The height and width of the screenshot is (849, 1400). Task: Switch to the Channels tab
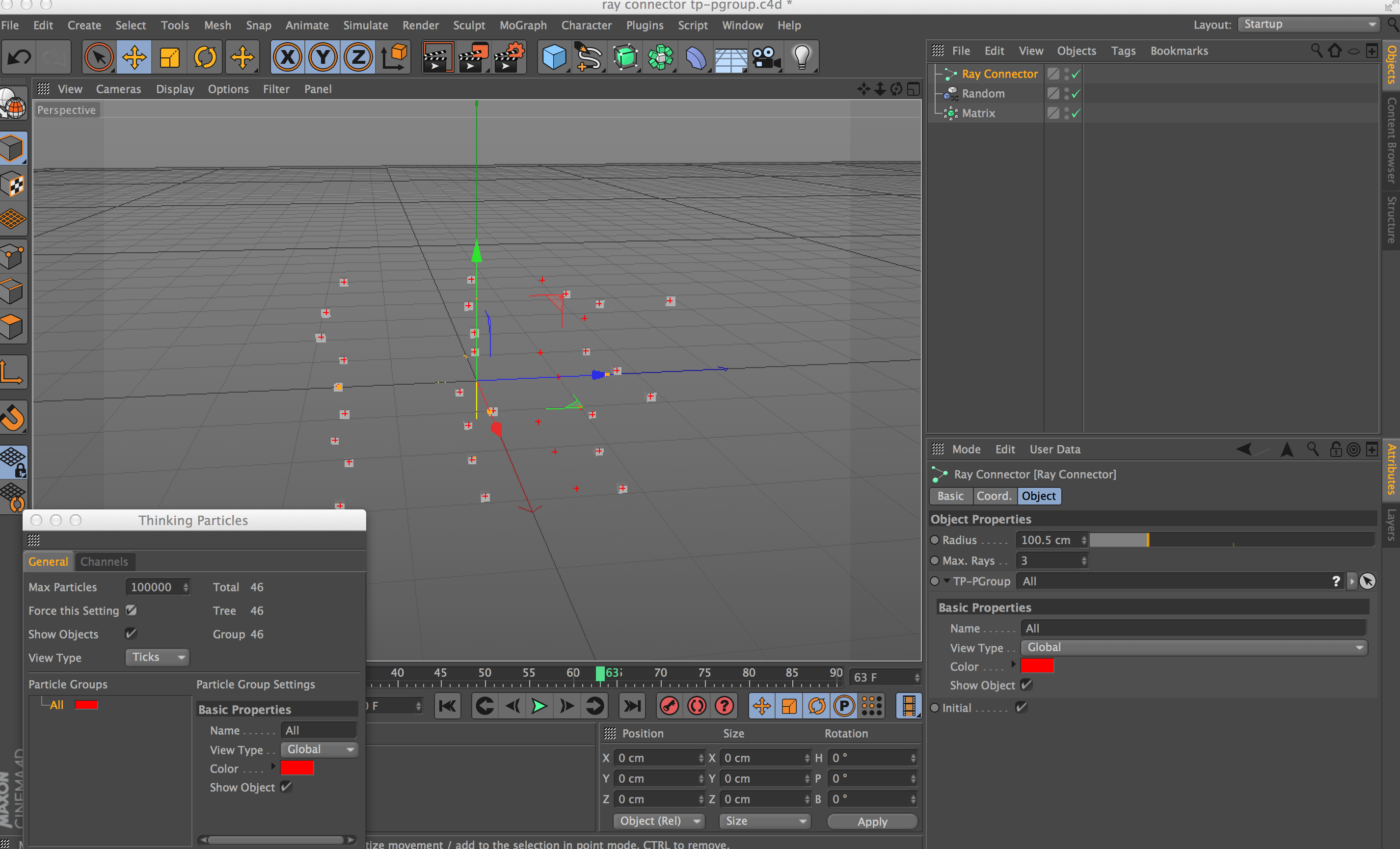click(104, 561)
